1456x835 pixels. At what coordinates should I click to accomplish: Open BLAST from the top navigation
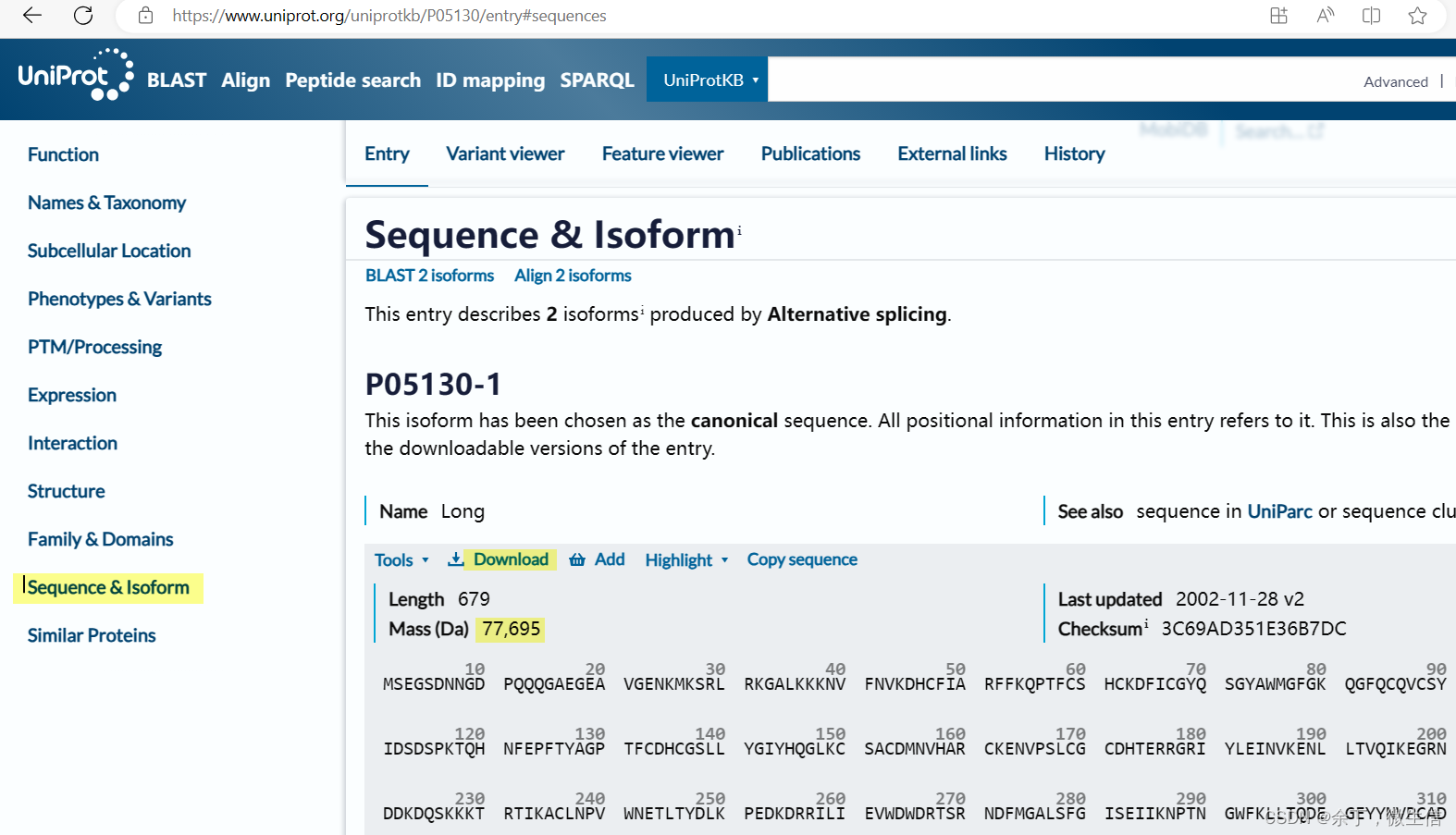[x=177, y=80]
